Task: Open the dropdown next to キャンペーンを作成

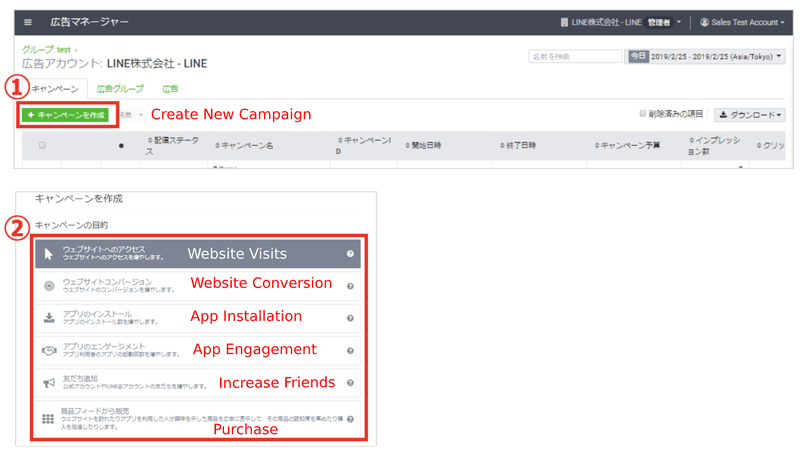Action: click(133, 115)
